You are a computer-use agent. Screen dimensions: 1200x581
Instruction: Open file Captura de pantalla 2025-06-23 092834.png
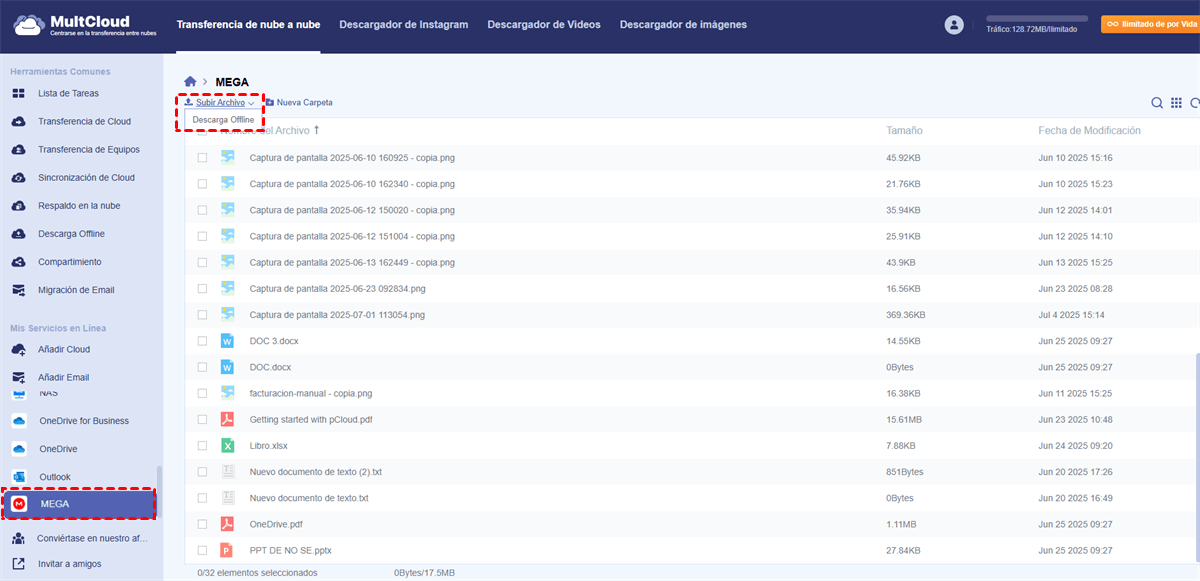[x=337, y=289]
